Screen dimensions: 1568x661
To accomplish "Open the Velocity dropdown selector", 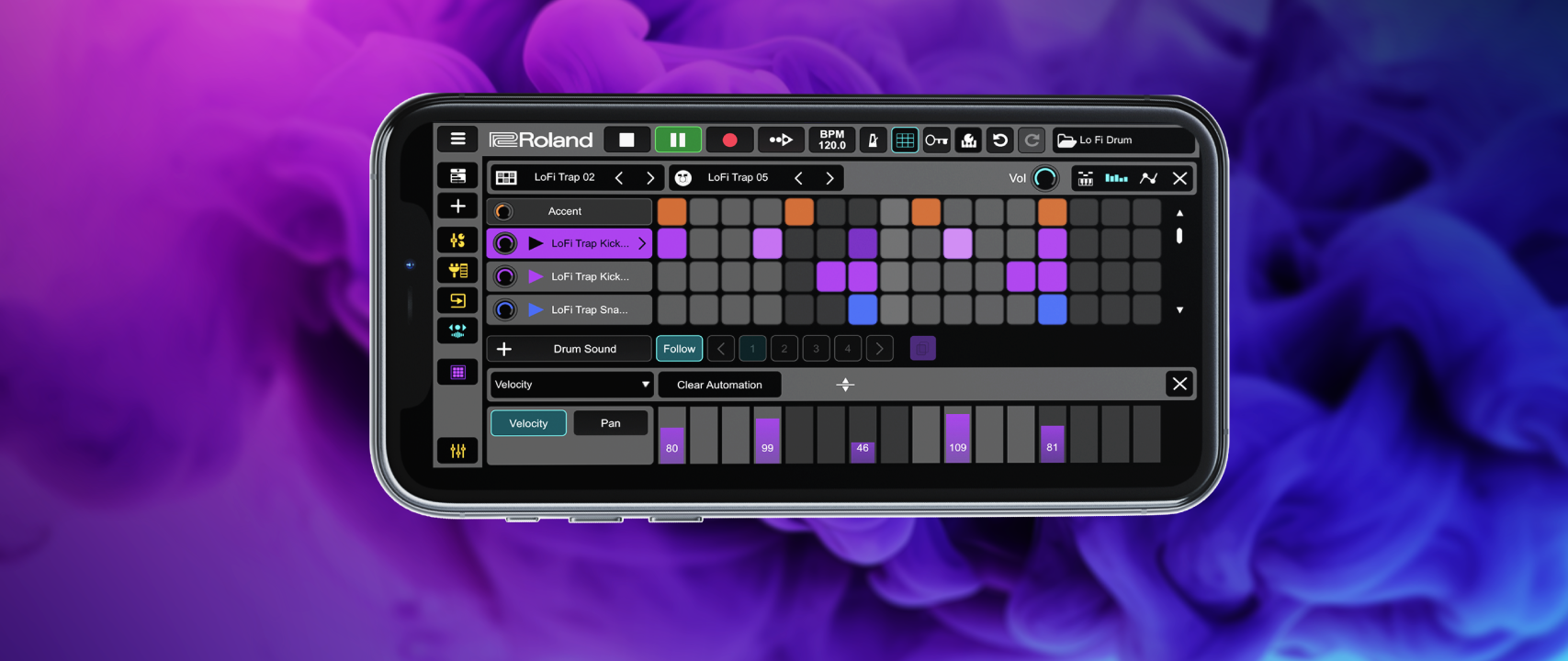I will coord(571,385).
